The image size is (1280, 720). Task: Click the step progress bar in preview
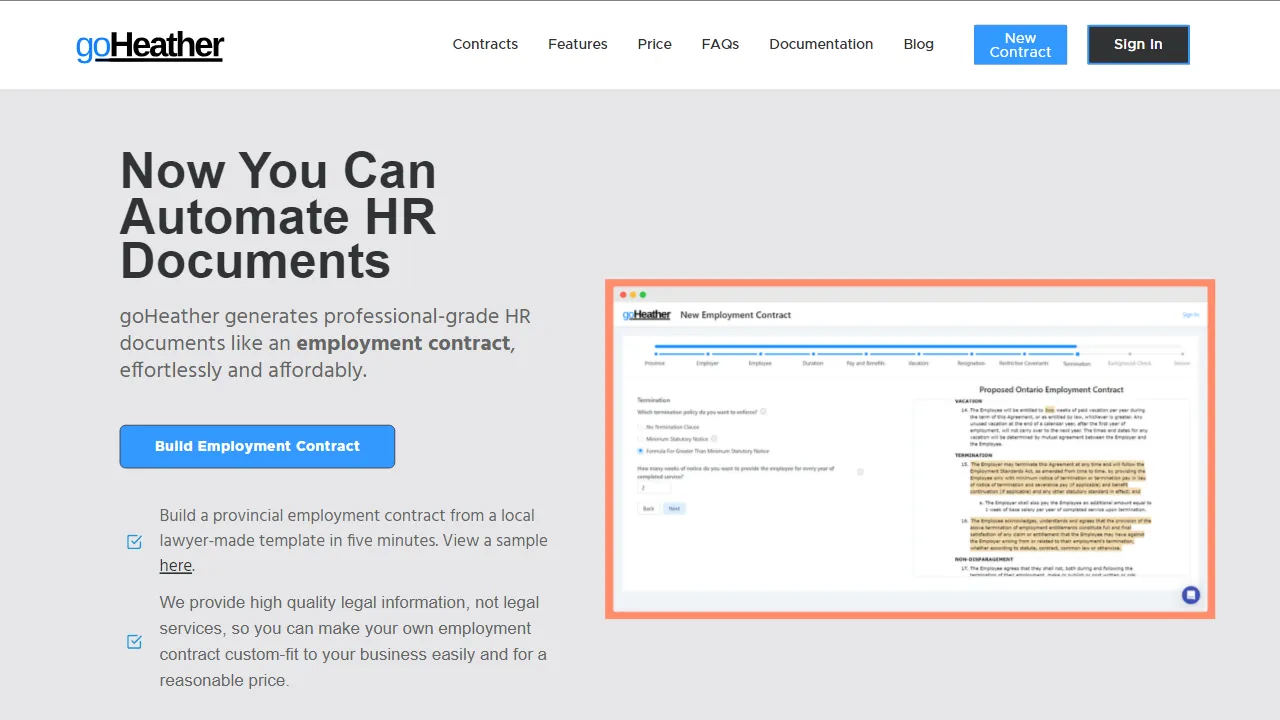920,350
